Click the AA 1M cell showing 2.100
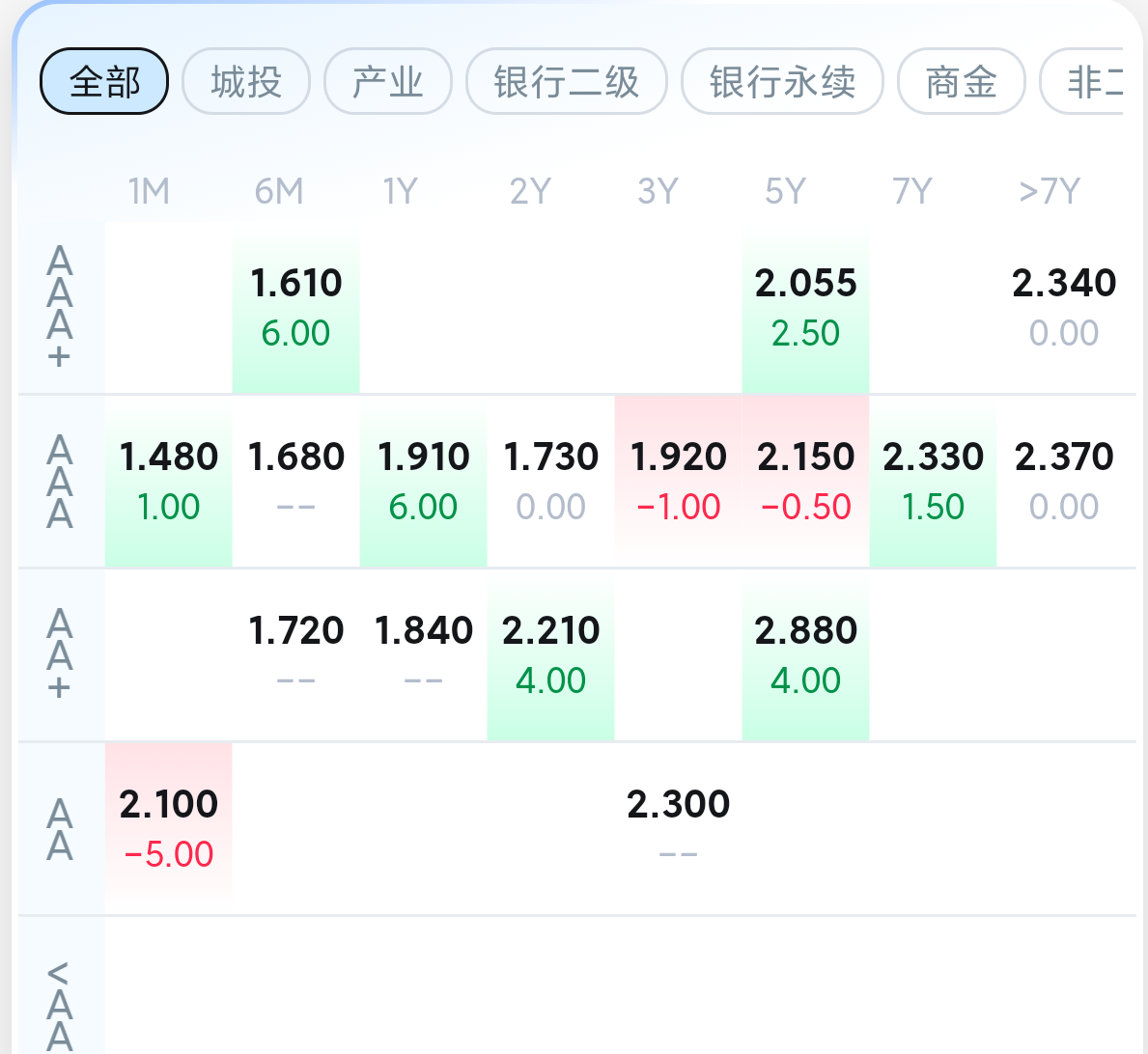Screen dimensions: 1148x1054 [169, 828]
